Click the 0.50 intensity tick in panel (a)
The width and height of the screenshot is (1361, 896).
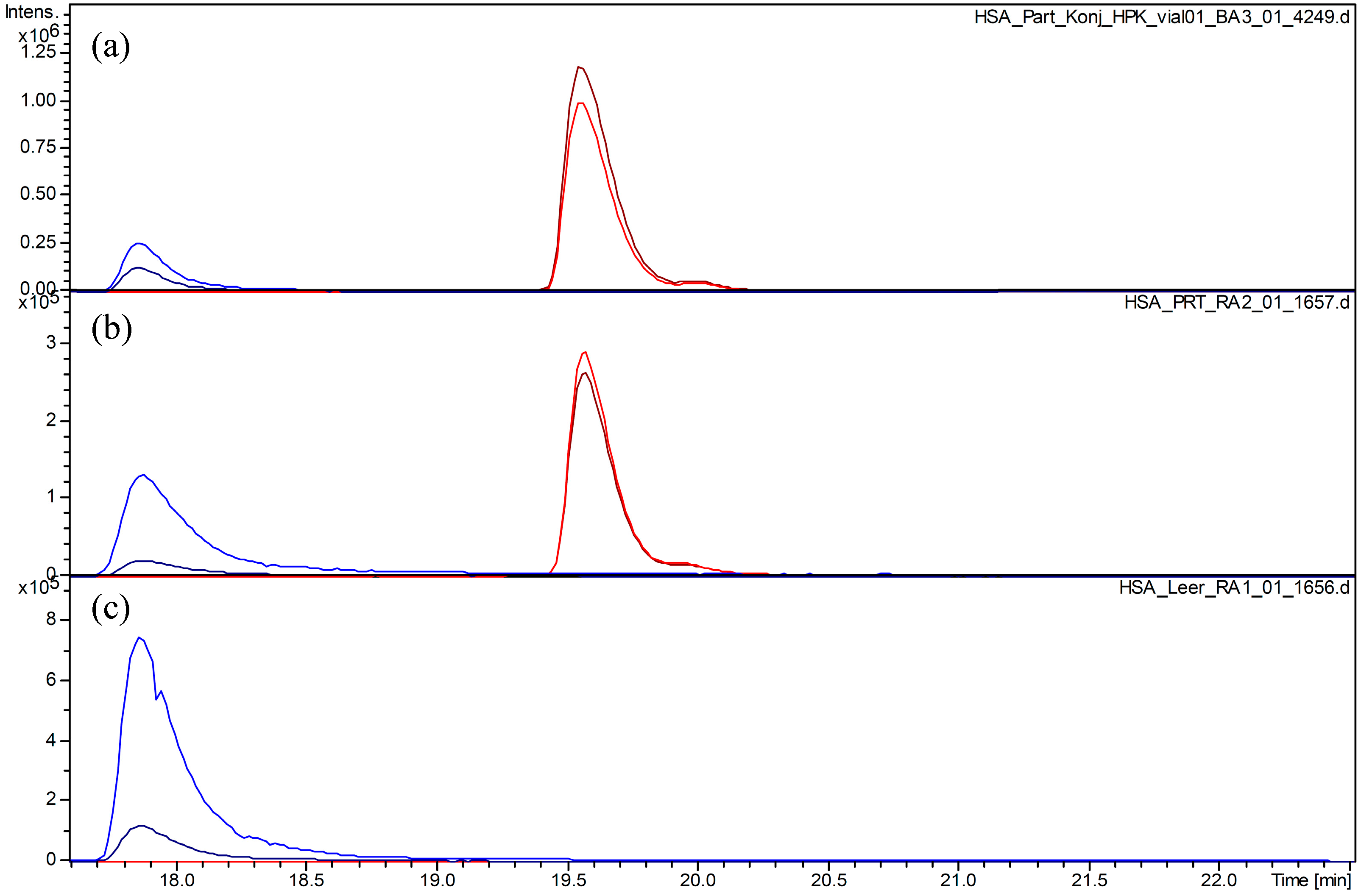click(x=38, y=194)
